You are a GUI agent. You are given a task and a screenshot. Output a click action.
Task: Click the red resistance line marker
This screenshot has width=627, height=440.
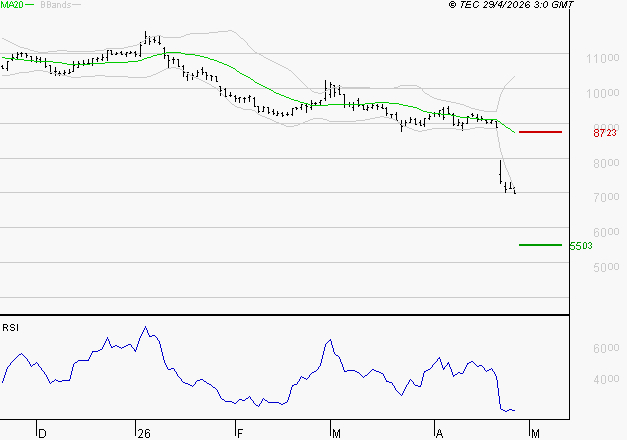[540, 132]
